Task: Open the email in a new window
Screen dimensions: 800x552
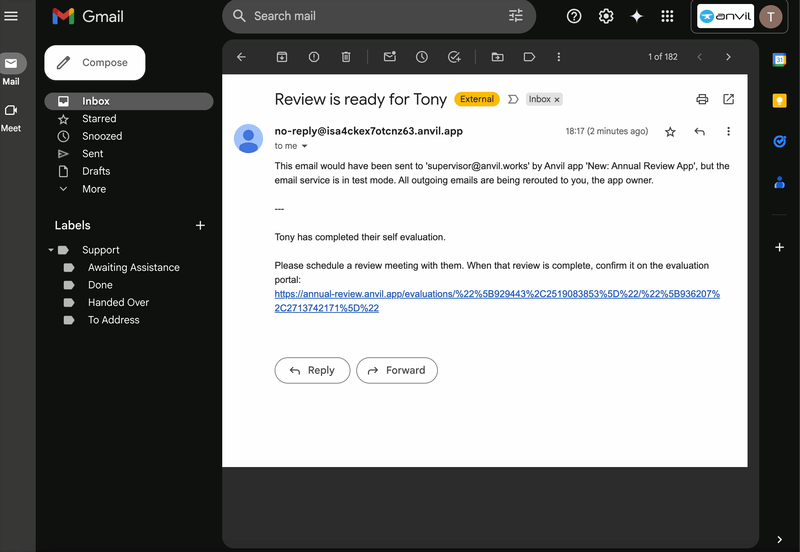Action: coord(728,99)
